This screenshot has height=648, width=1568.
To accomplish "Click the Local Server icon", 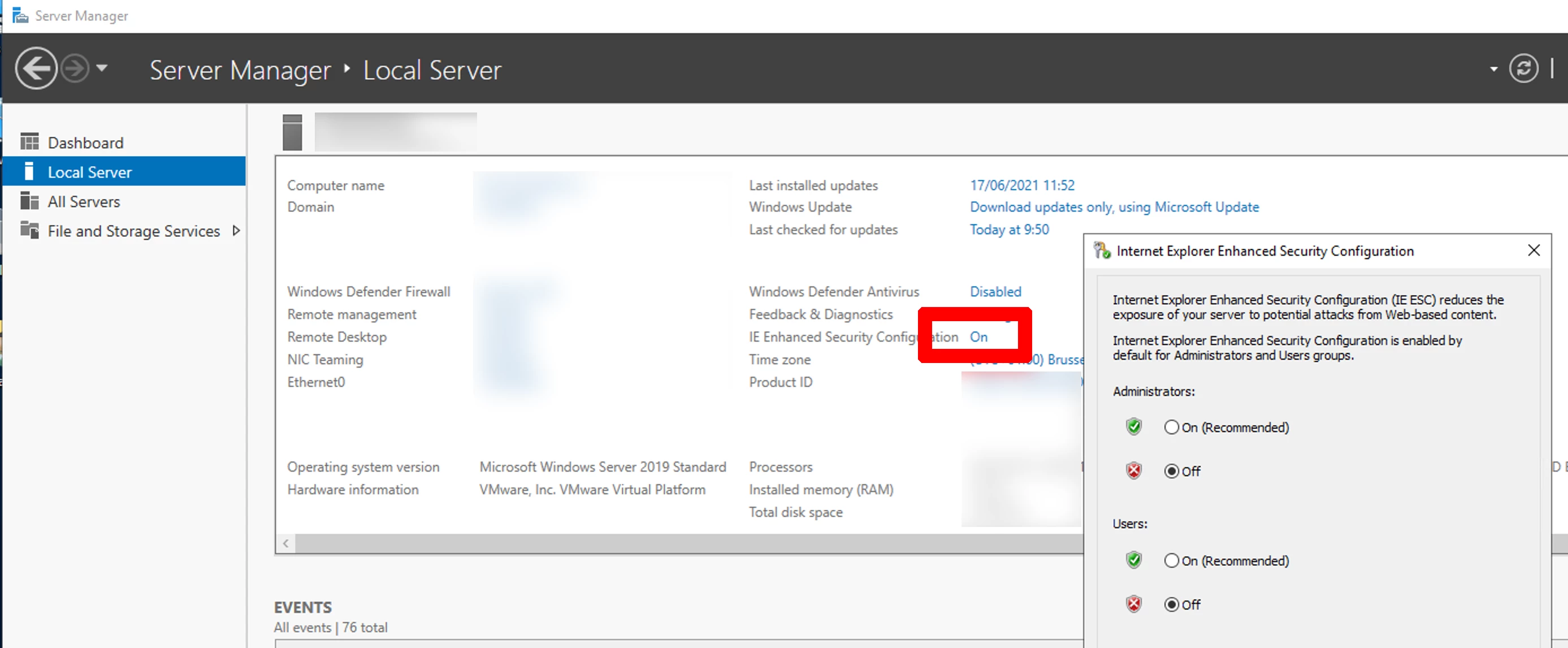I will coord(29,171).
